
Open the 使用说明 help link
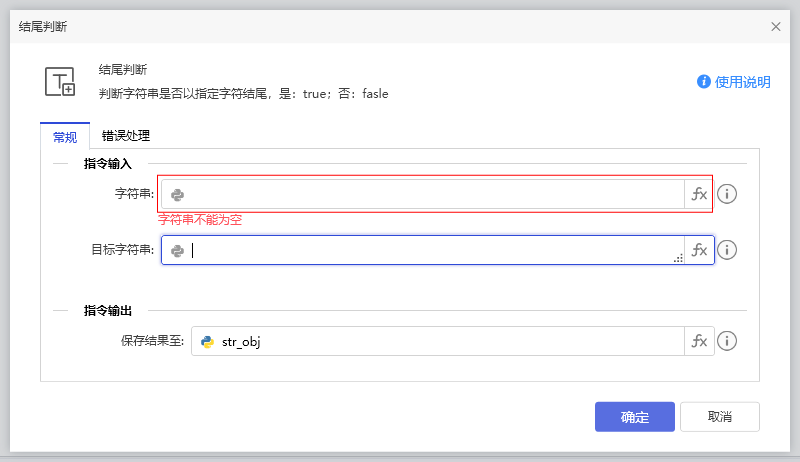[734, 82]
